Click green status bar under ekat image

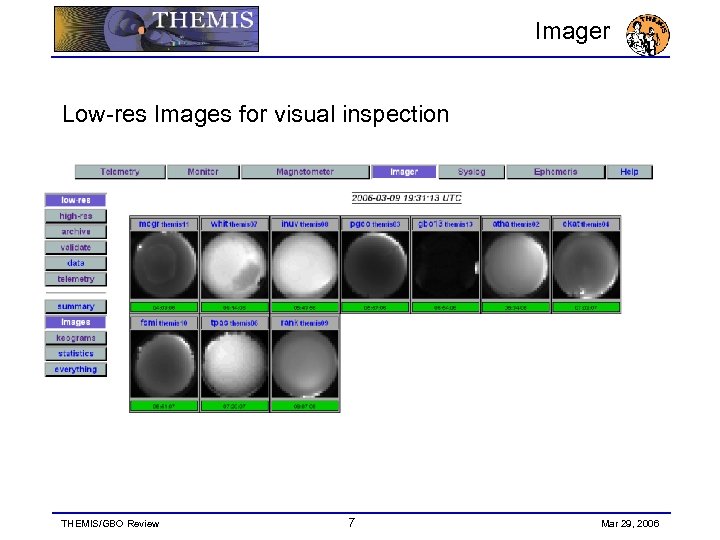pyautogui.click(x=586, y=307)
